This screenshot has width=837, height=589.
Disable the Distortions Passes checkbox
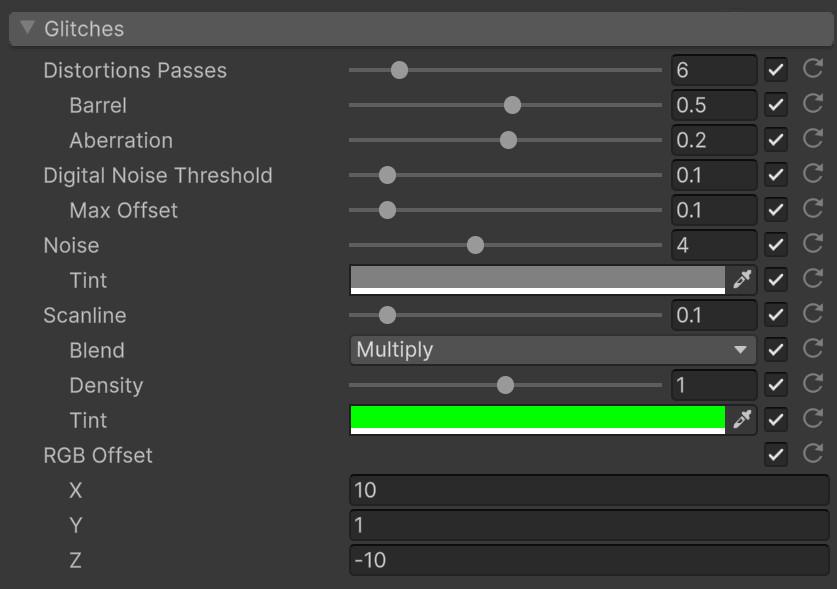pyautogui.click(x=776, y=70)
